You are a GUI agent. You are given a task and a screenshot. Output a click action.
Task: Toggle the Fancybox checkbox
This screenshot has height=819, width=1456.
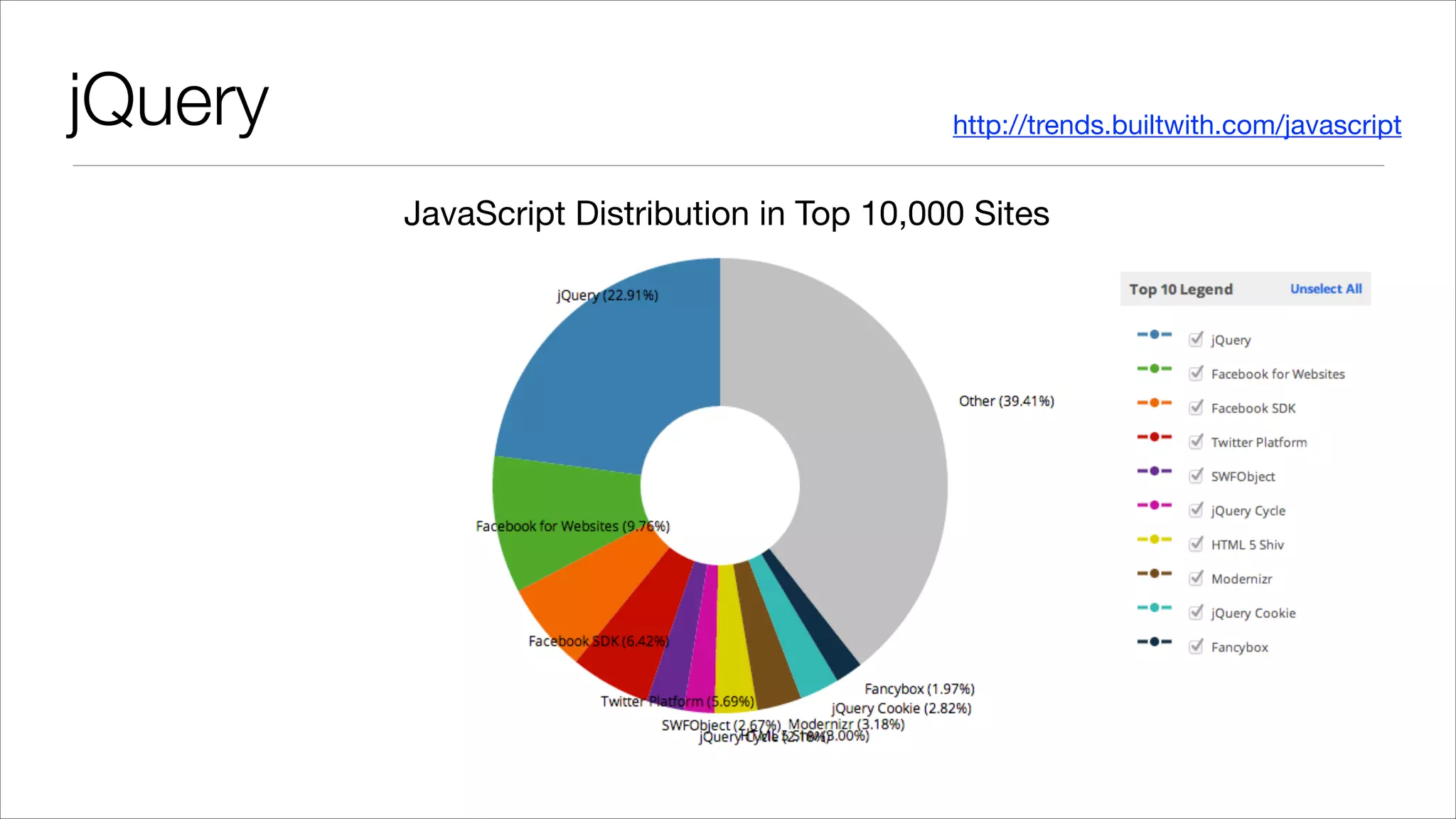coord(1196,646)
